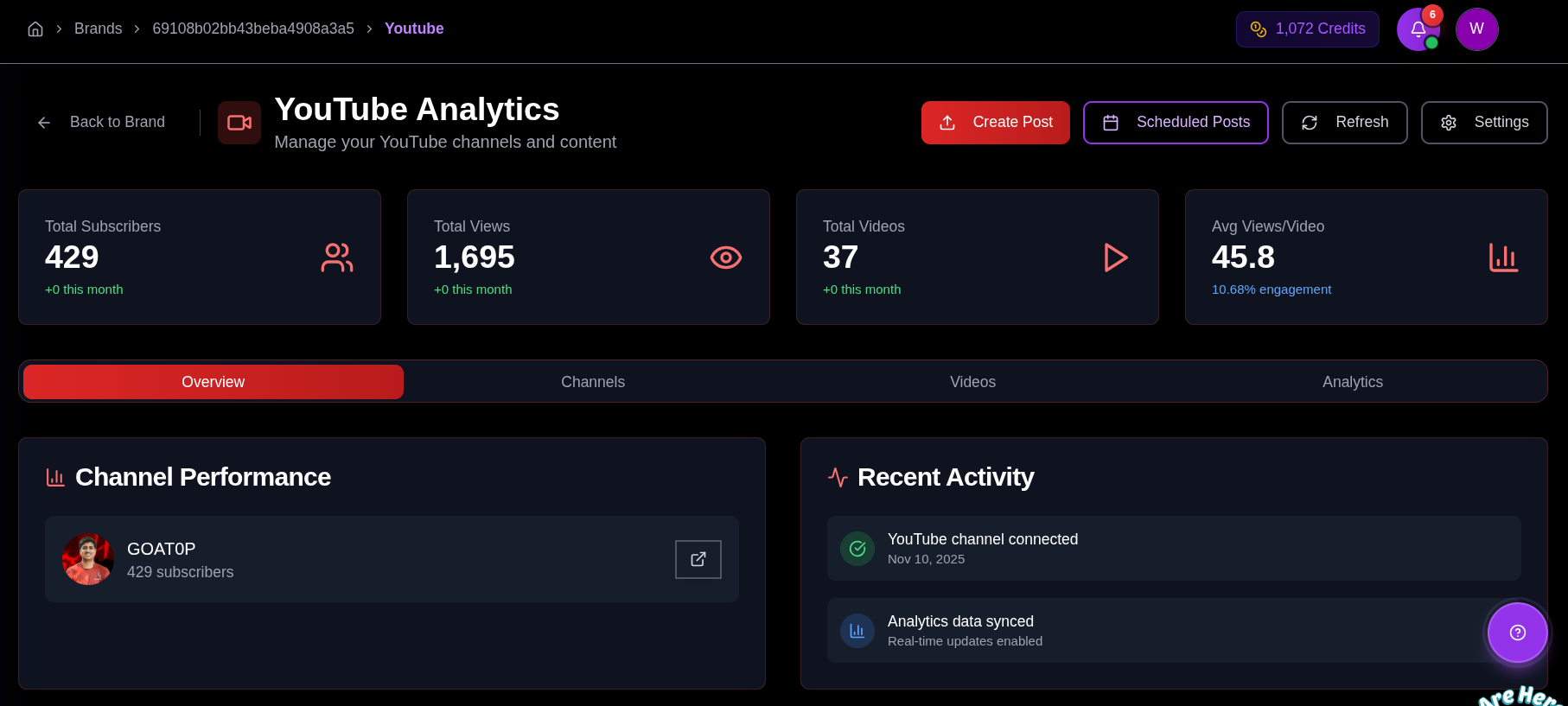Click the 45.8 avg views value

[x=1243, y=258]
